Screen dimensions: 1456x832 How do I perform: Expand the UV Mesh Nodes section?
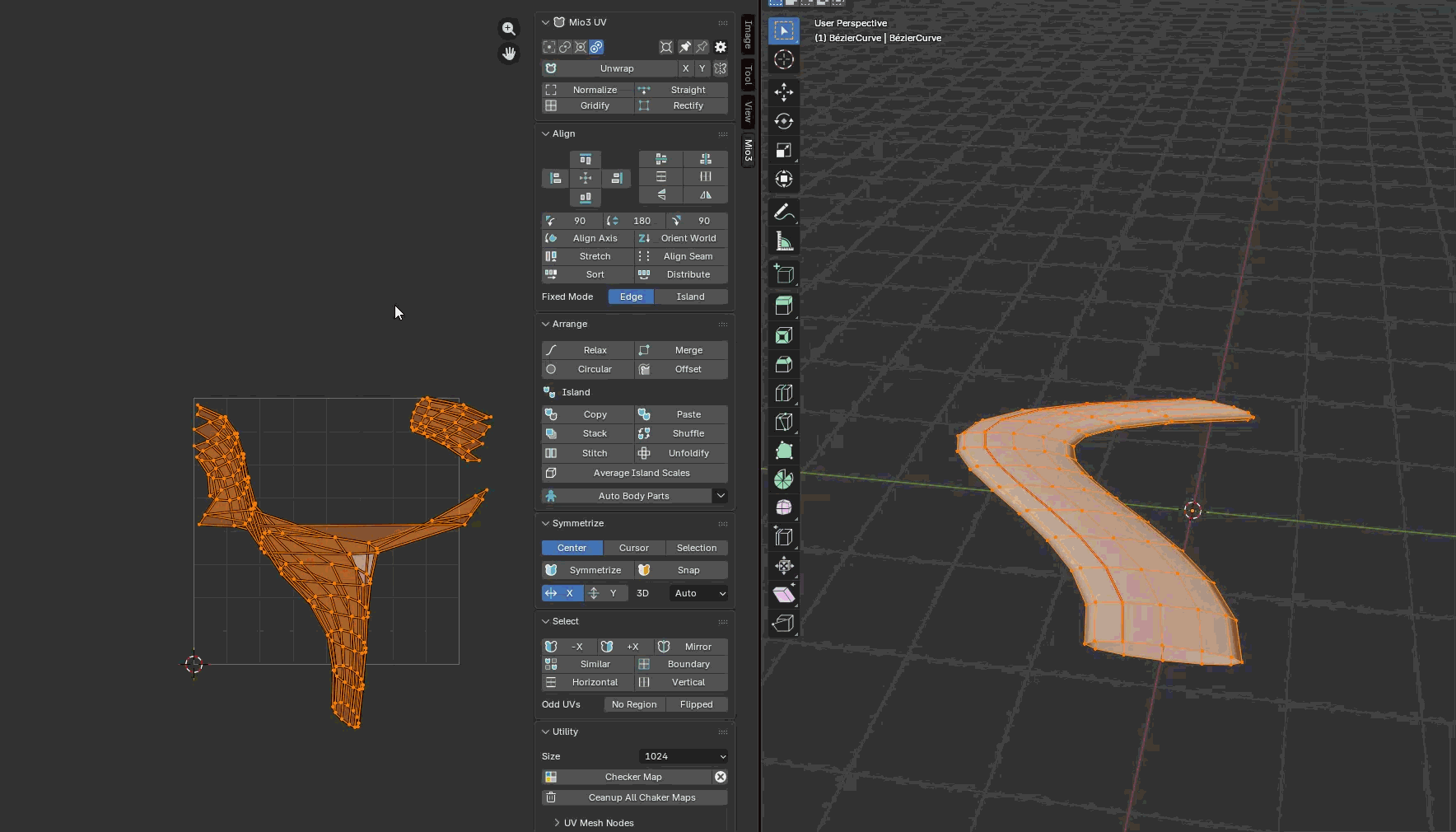[599, 823]
